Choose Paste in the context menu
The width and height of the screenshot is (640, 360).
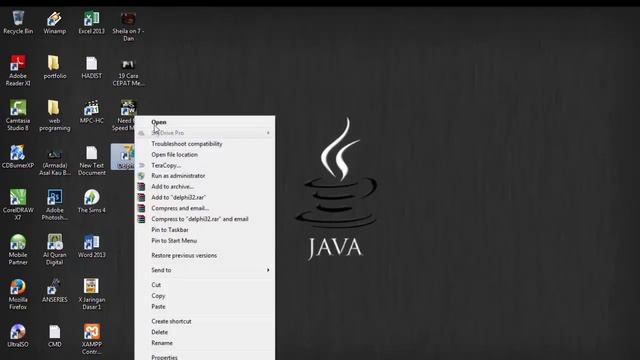[x=205, y=307]
